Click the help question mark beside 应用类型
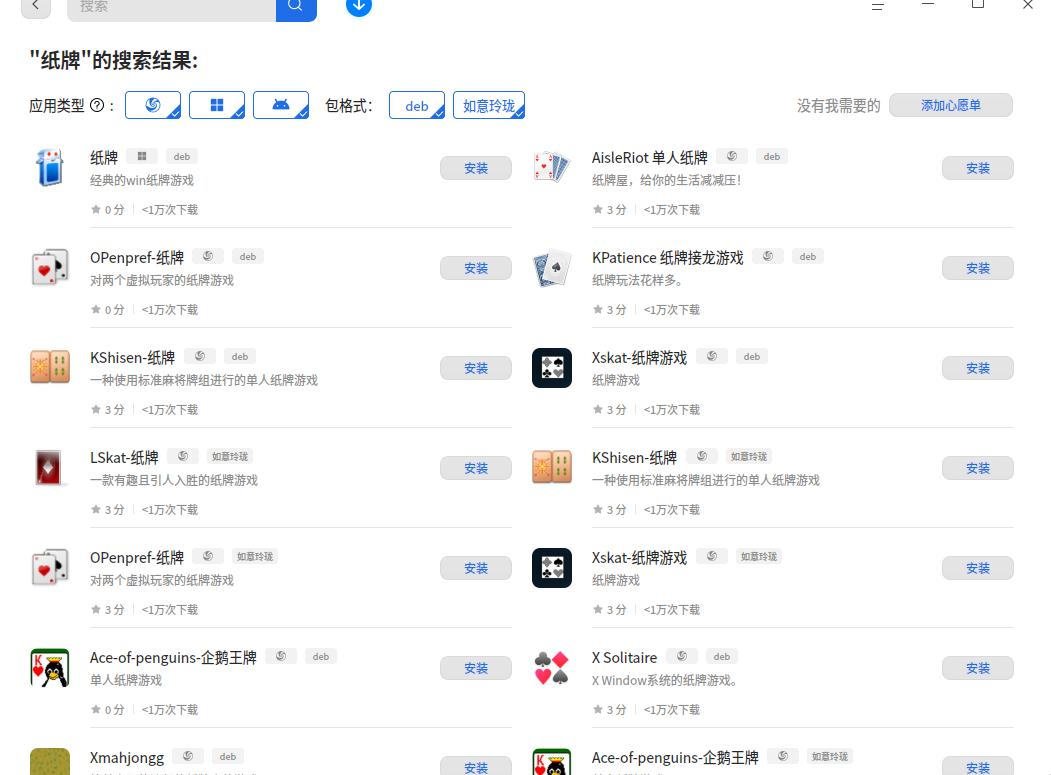The image size is (1051, 775). [97, 106]
